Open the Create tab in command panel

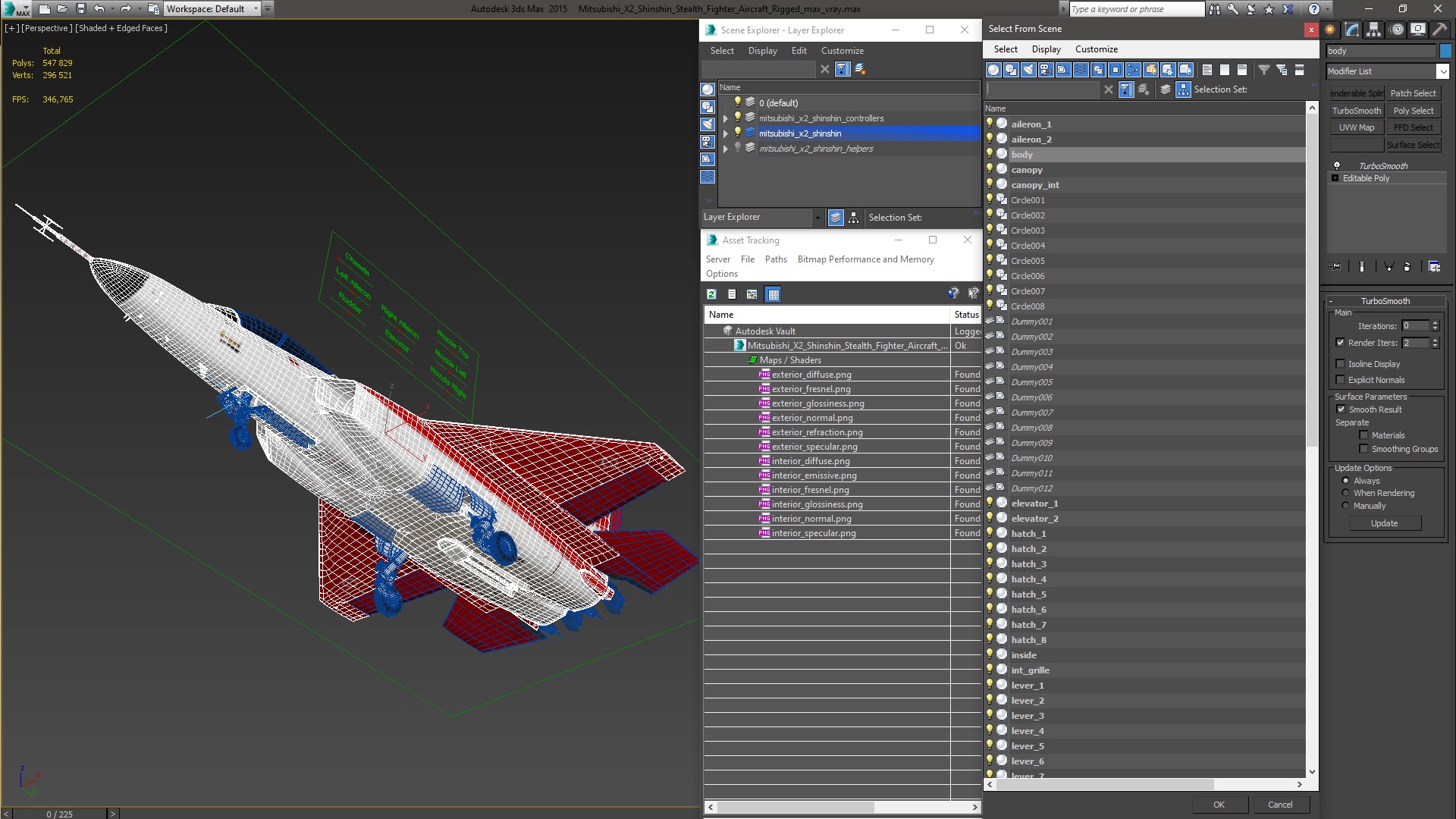point(1330,30)
